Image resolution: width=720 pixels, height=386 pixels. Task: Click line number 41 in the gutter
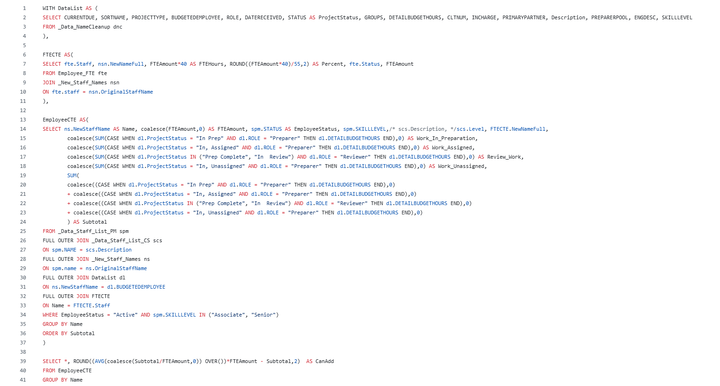tap(23, 380)
